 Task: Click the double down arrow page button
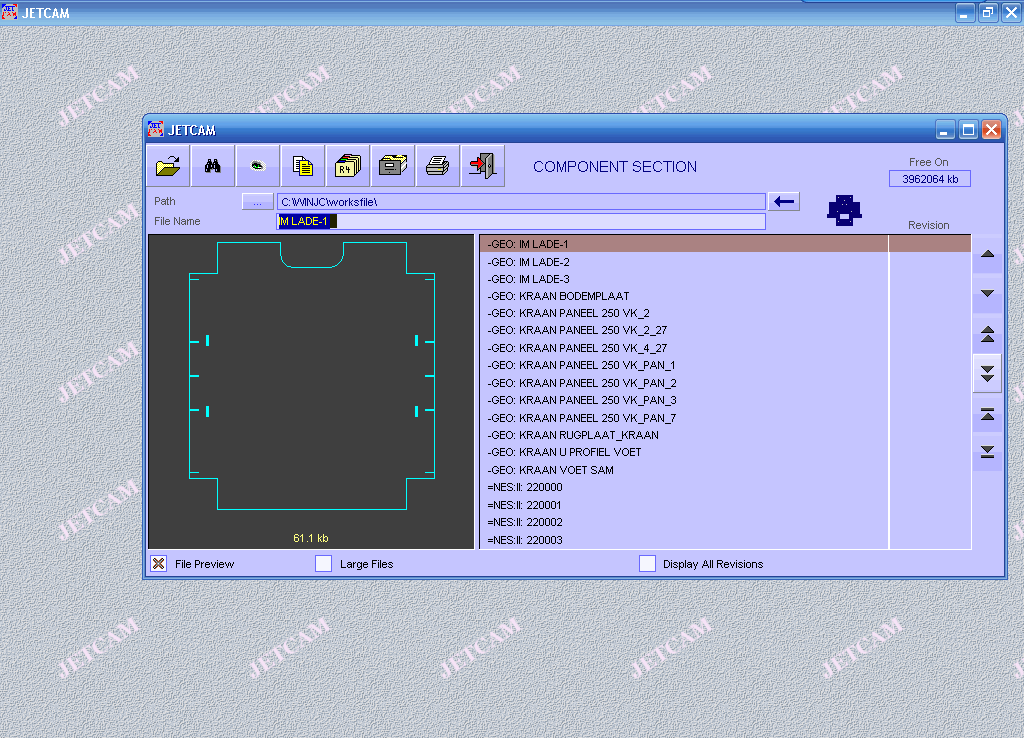987,374
